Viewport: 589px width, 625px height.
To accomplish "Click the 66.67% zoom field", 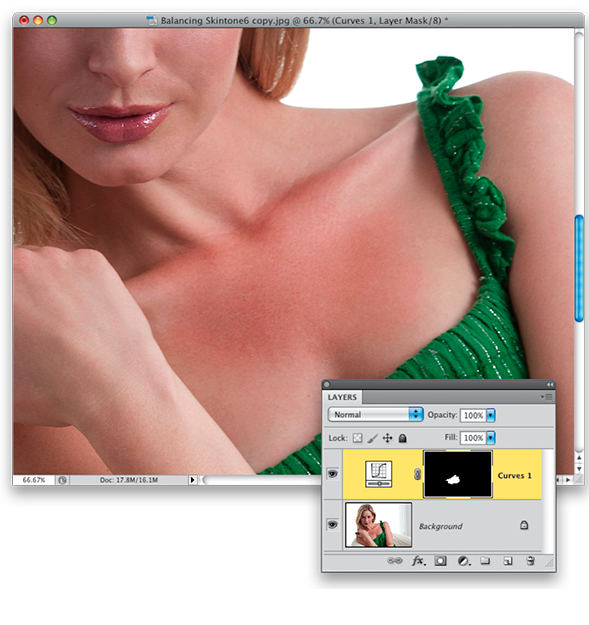I will [x=34, y=480].
